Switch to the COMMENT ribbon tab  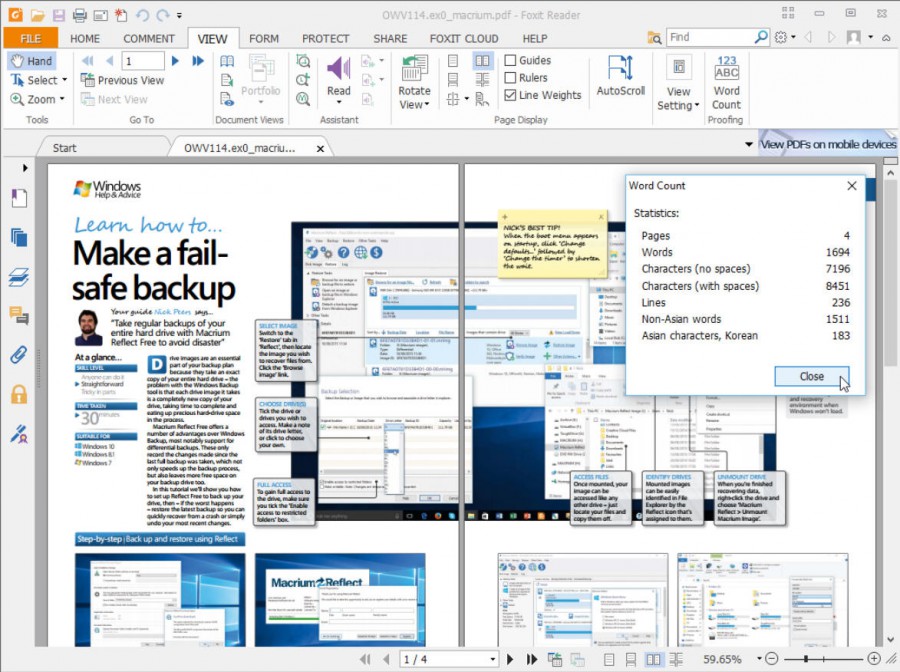pos(149,38)
